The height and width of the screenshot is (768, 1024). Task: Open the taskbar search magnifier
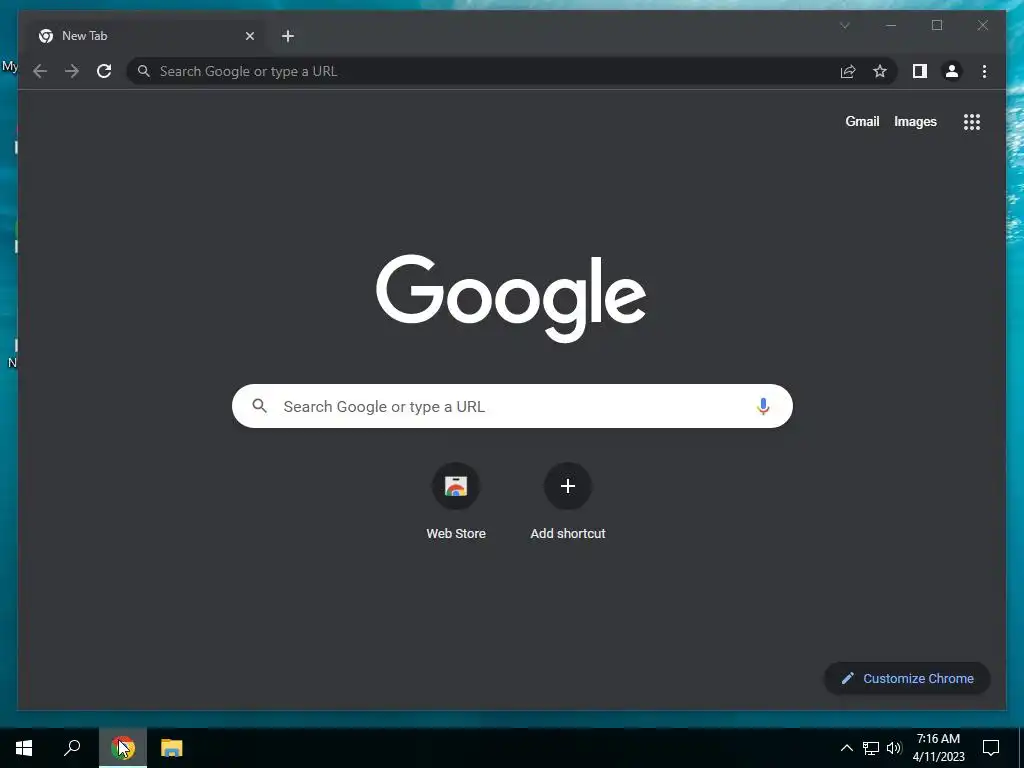coord(72,748)
